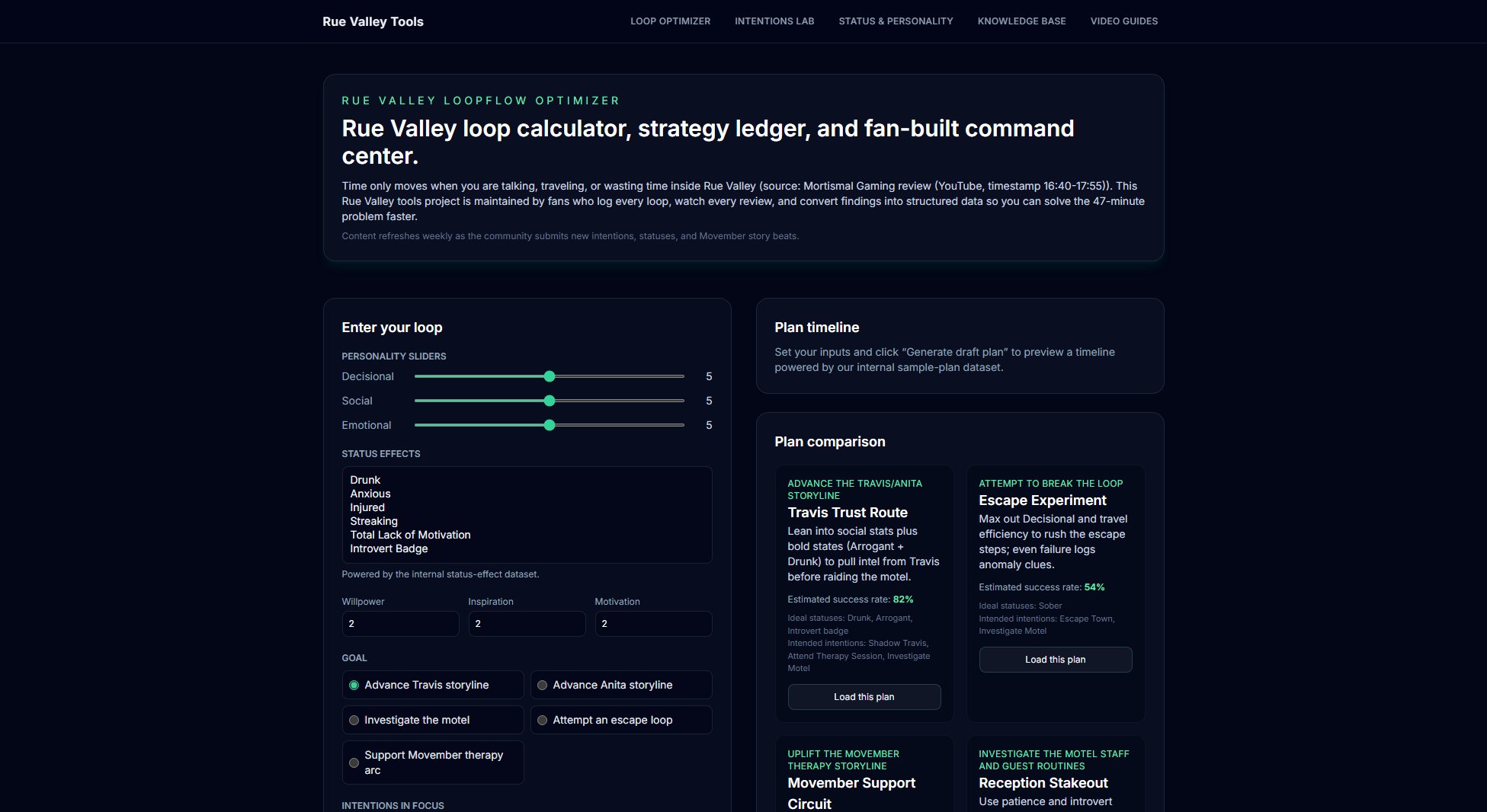Select the Streaking status effect
Viewport: 1487px width, 812px height.
pyautogui.click(x=373, y=521)
